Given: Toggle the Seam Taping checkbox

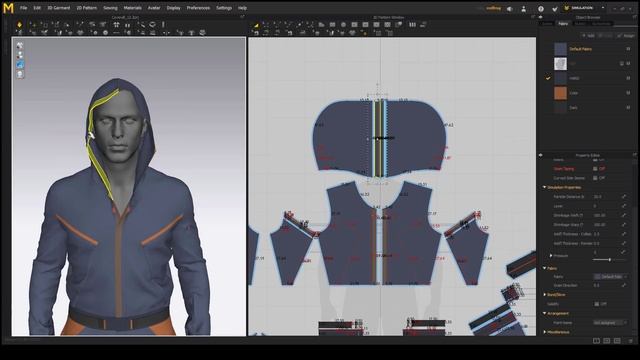Looking at the screenshot, I should click(x=595, y=169).
